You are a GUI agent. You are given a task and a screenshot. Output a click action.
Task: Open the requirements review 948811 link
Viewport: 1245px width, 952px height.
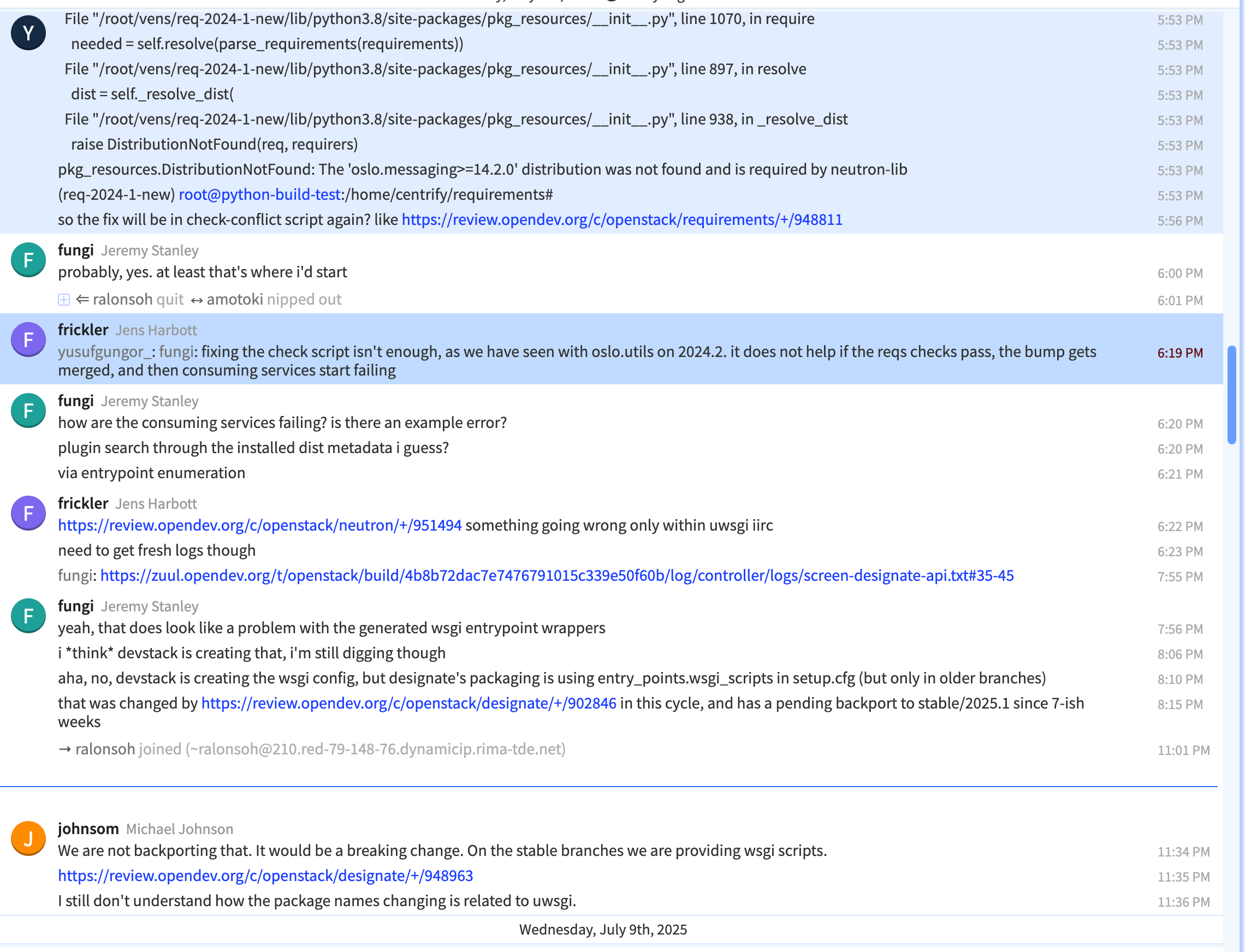622,220
